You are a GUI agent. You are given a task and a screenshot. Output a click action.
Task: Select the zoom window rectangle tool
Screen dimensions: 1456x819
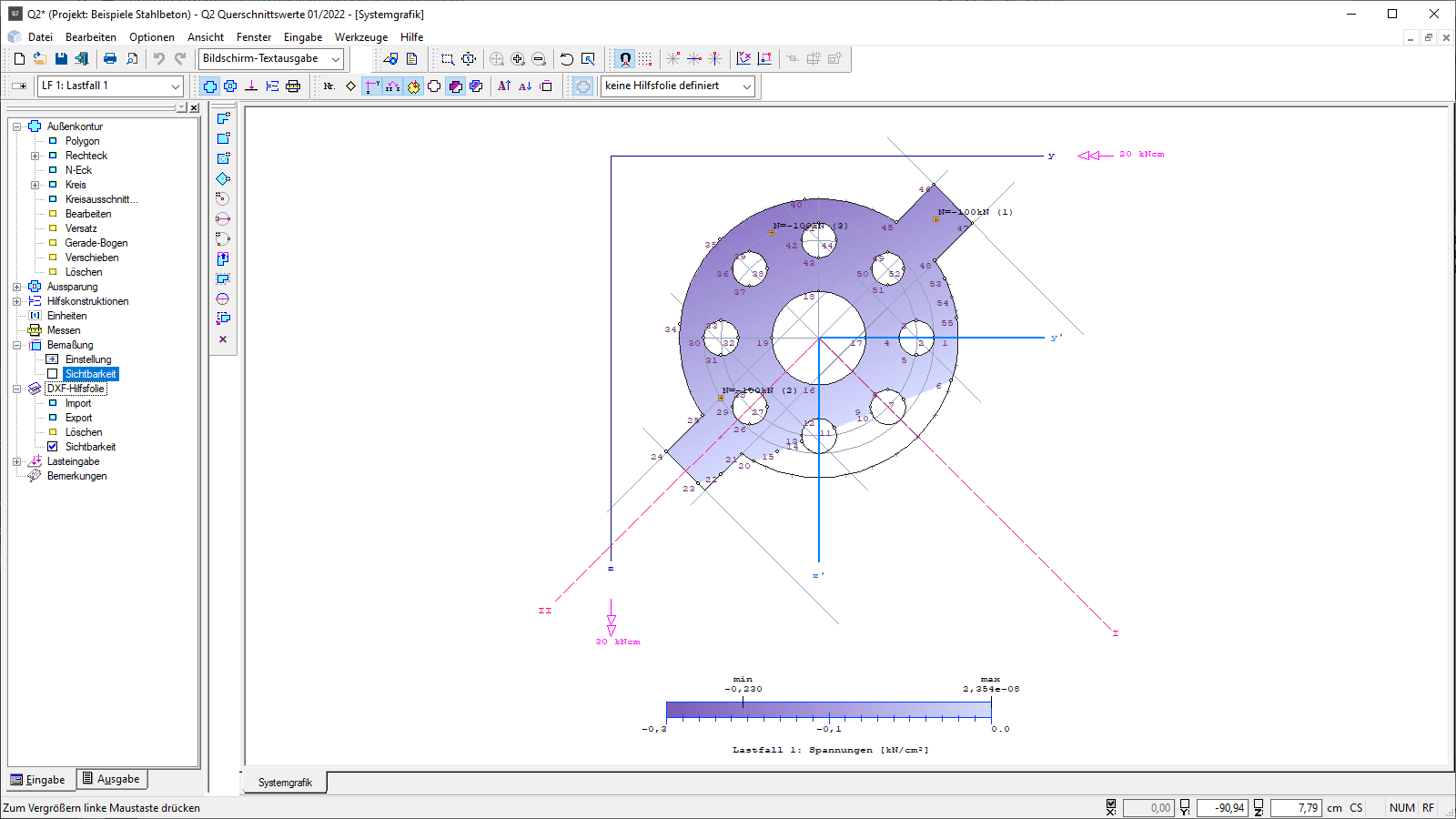tap(448, 59)
